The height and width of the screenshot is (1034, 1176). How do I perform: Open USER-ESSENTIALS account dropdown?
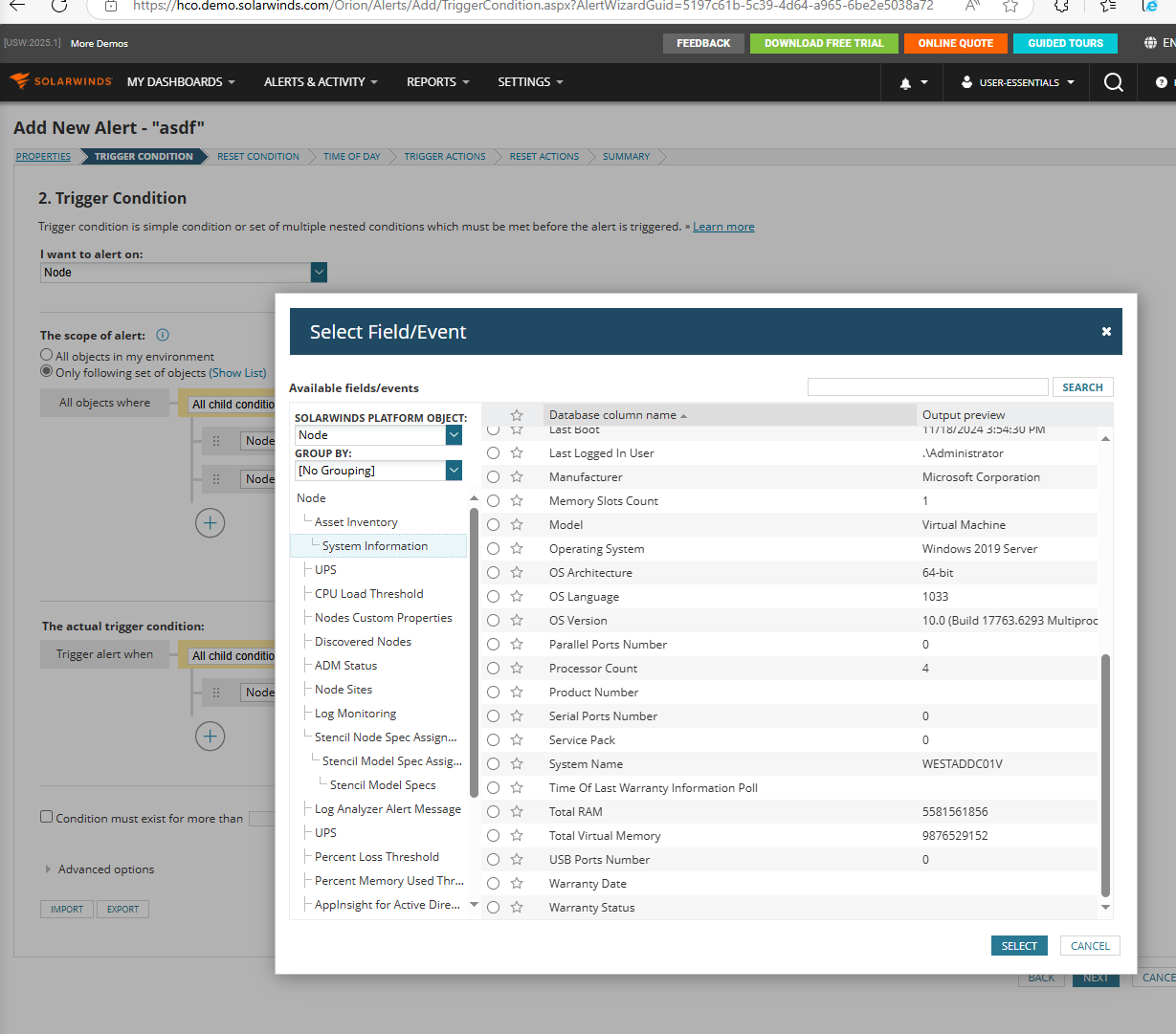pyautogui.click(x=1017, y=82)
